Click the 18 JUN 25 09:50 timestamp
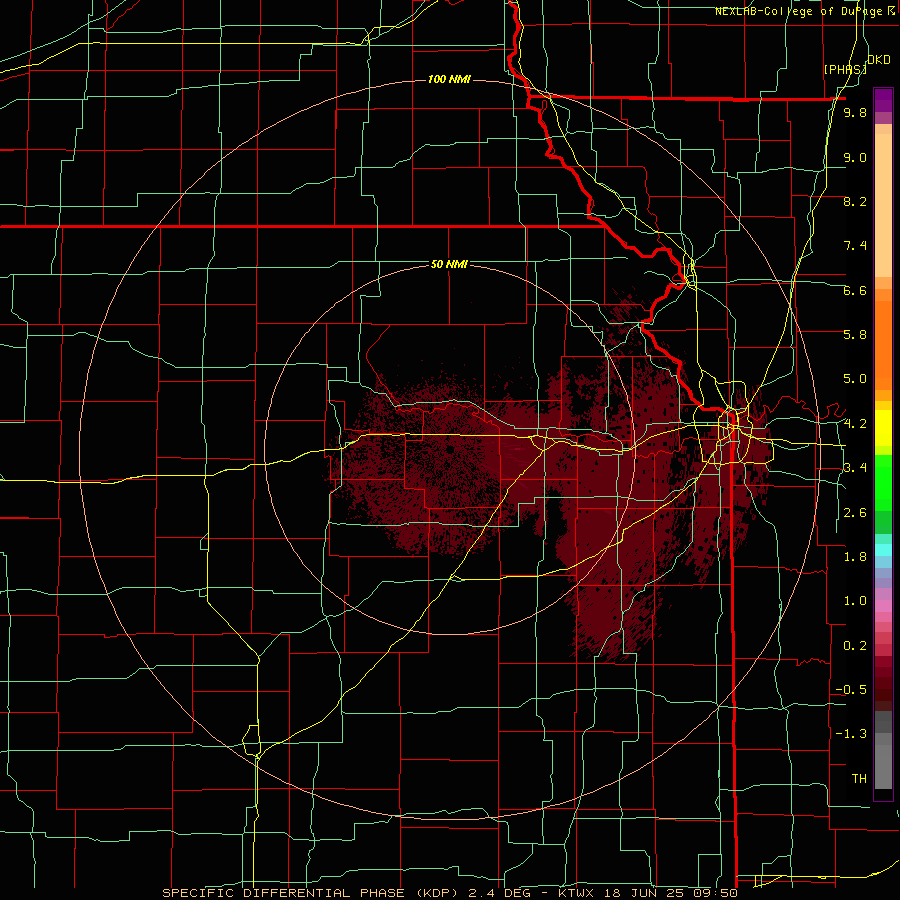This screenshot has height=900, width=900. coord(669,893)
